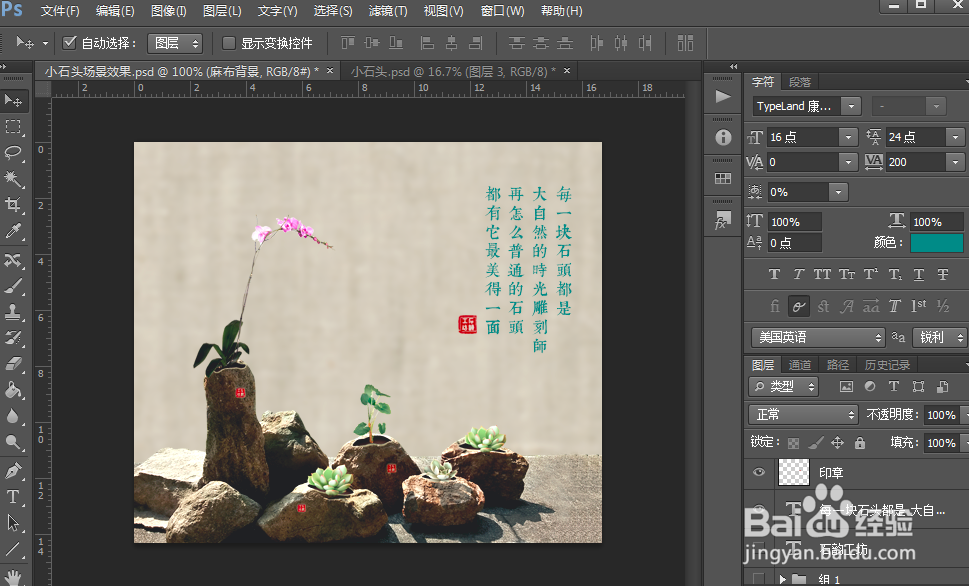Screen dimensions: 969x586
Task: Select the Brush tool
Action: pyautogui.click(x=13, y=286)
